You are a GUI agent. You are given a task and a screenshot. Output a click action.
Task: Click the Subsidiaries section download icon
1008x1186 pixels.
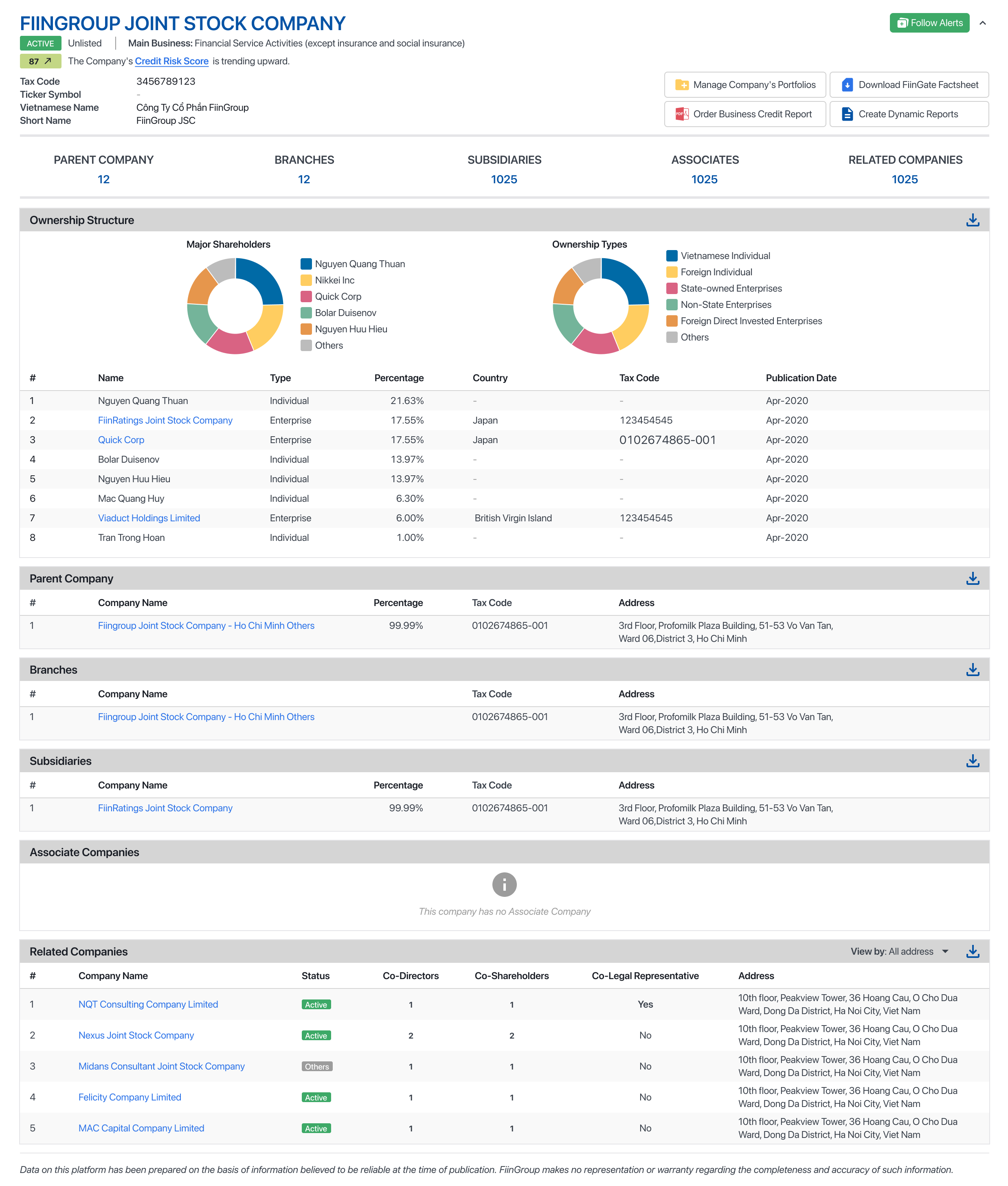[x=972, y=761]
